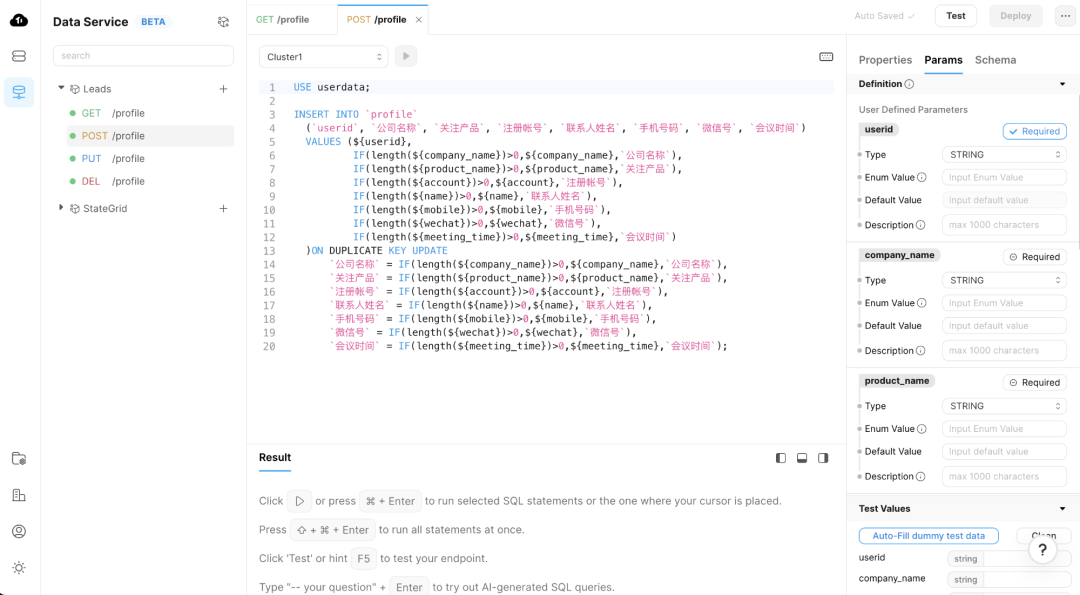Dock result panel to the left
The image size is (1080, 595).
coord(780,458)
